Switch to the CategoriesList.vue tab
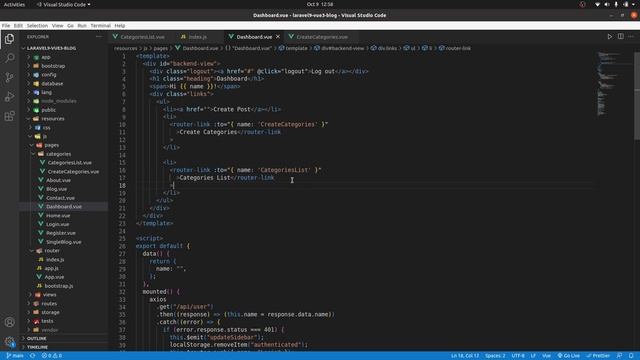 coord(142,37)
